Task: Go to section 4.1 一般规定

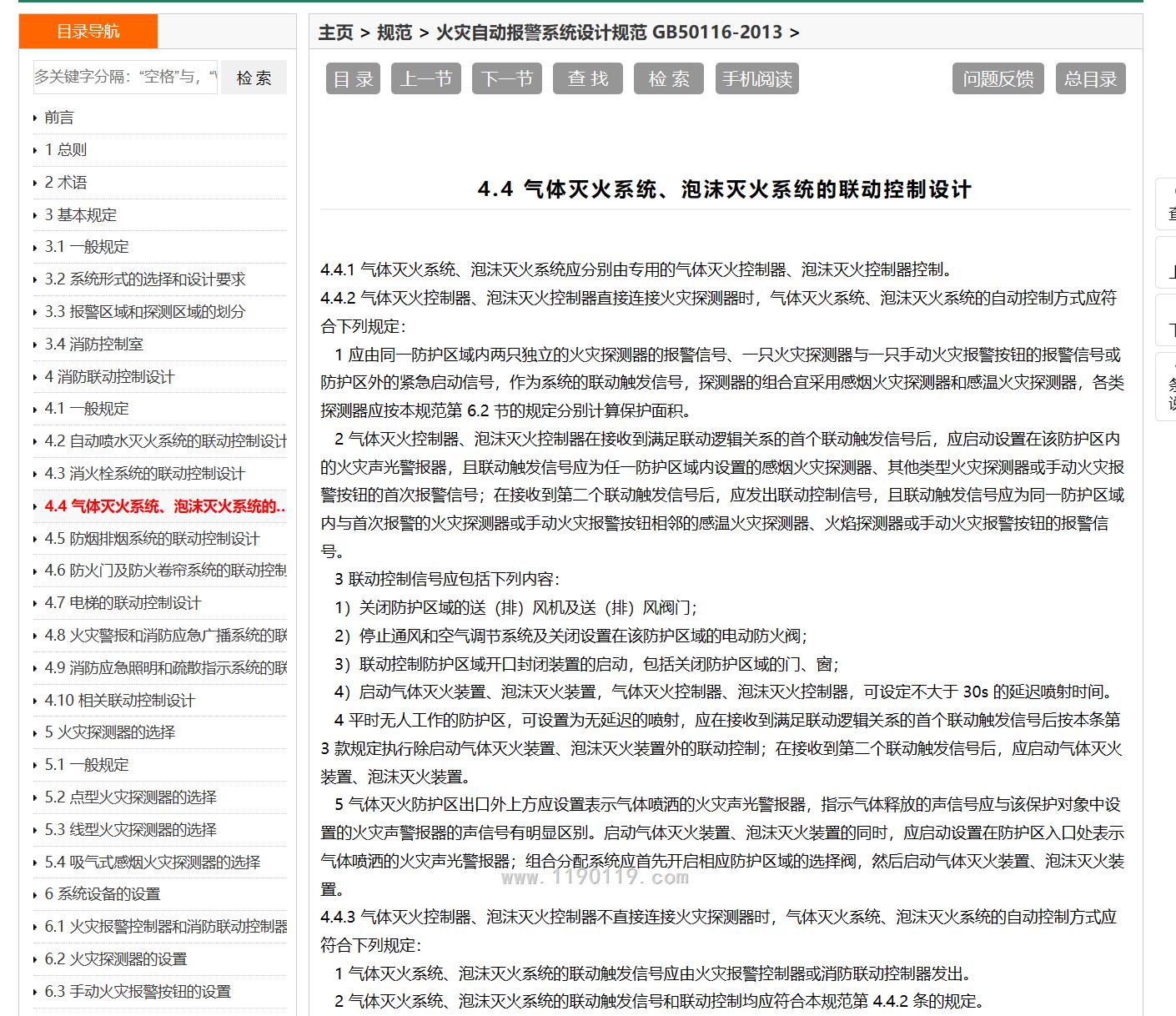Action: pyautogui.click(x=87, y=409)
